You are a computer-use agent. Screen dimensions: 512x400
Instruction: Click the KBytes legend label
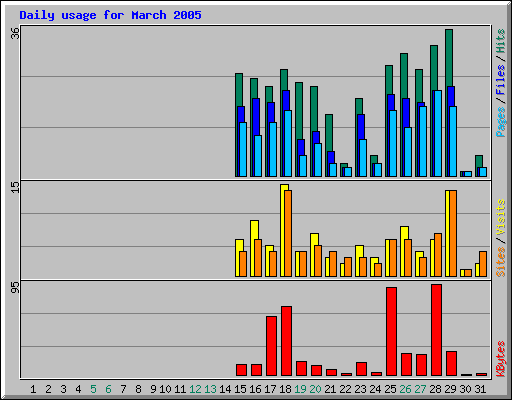coord(500,359)
